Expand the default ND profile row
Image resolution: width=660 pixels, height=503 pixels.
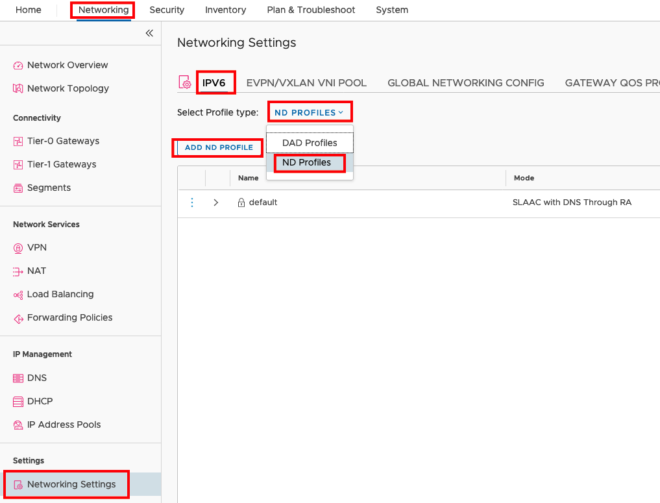tap(216, 202)
